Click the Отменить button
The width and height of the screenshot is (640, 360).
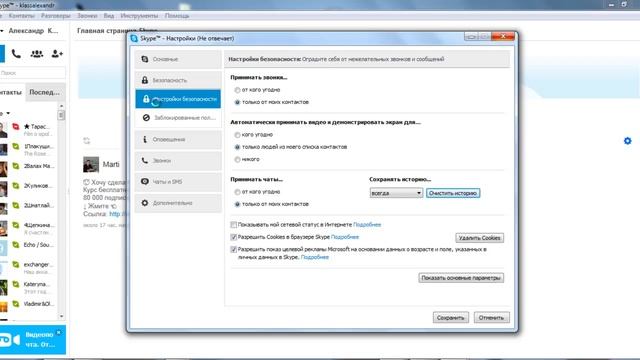[x=491, y=318]
